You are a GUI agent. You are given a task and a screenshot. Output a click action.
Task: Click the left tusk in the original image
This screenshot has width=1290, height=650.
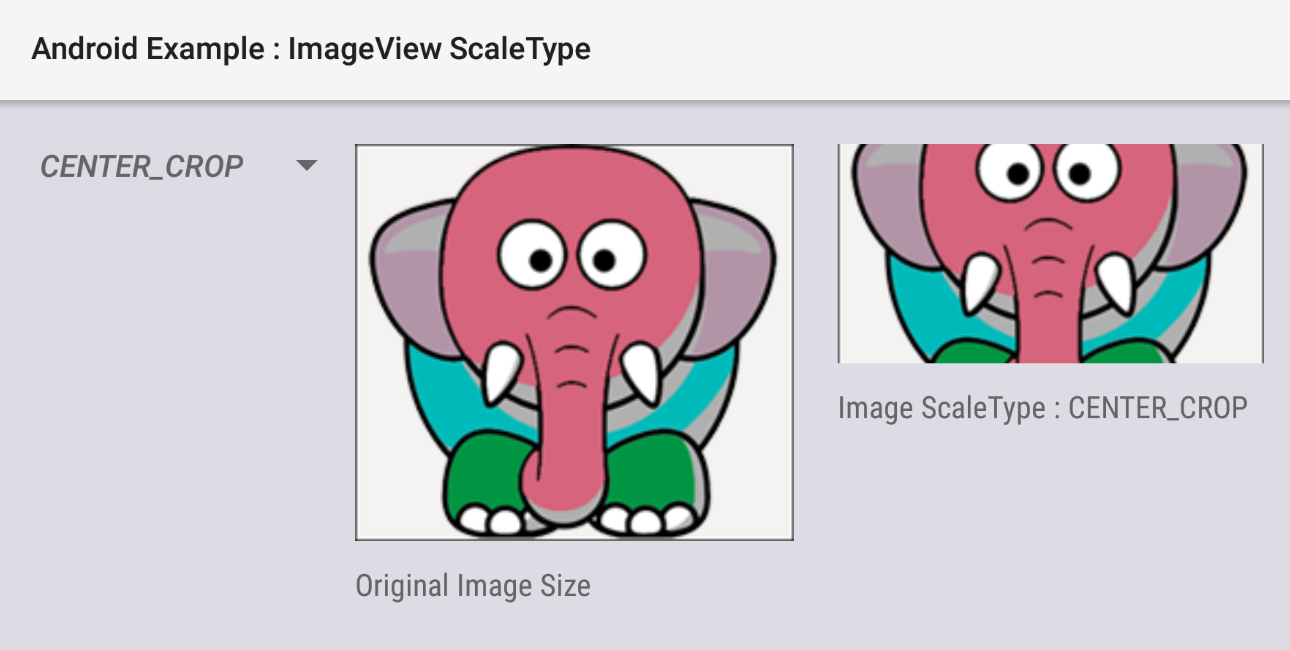coord(500,374)
